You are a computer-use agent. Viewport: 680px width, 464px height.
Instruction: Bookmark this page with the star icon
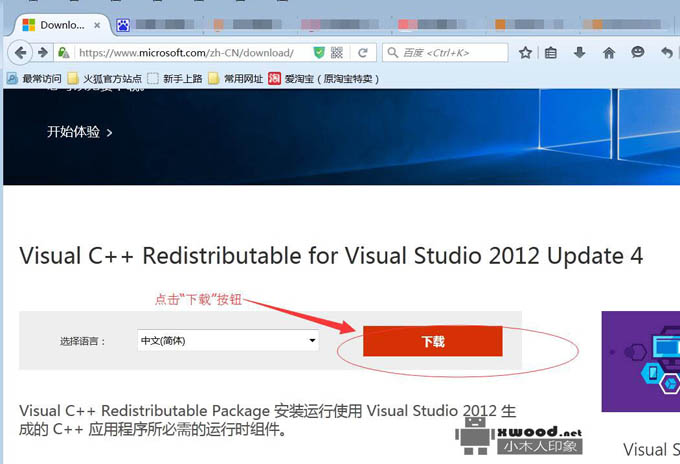(x=525, y=53)
